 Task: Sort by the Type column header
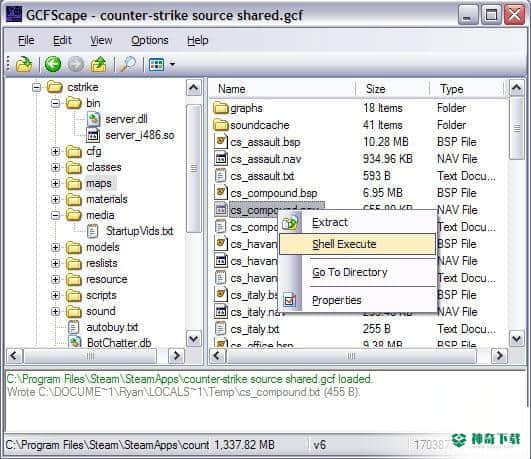tap(468, 89)
